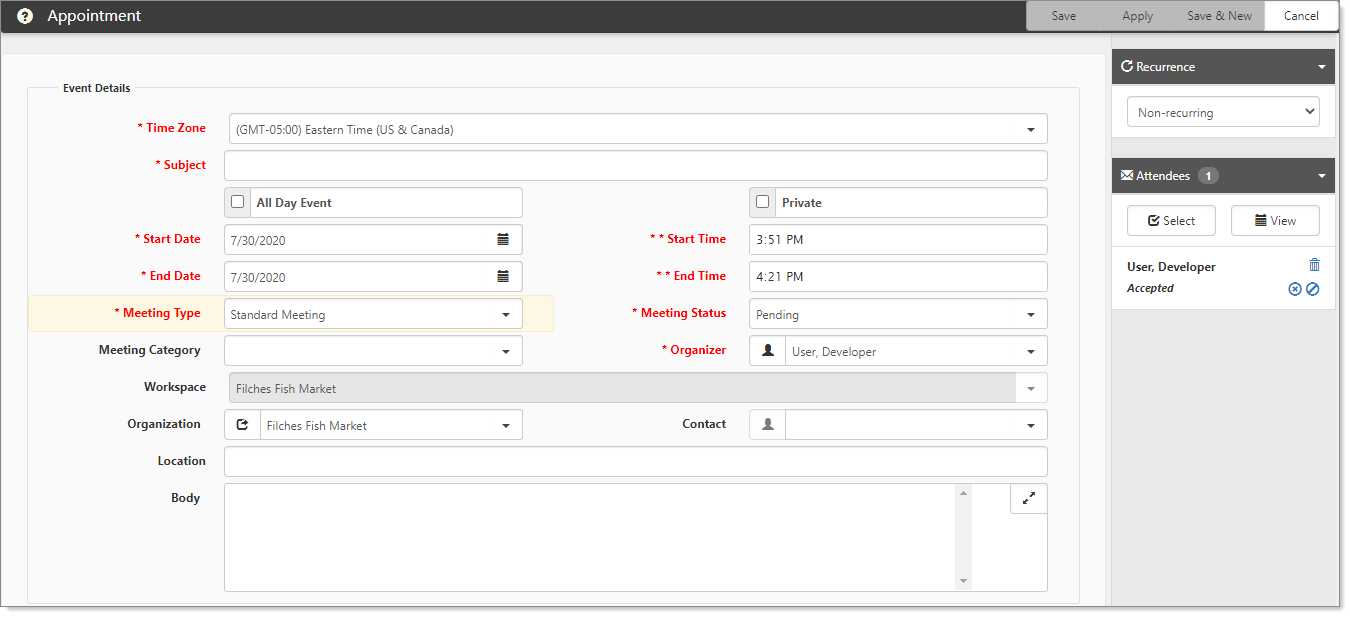The image size is (1350, 617).
Task: Toggle the All Day Event checkbox
Action: (238, 202)
